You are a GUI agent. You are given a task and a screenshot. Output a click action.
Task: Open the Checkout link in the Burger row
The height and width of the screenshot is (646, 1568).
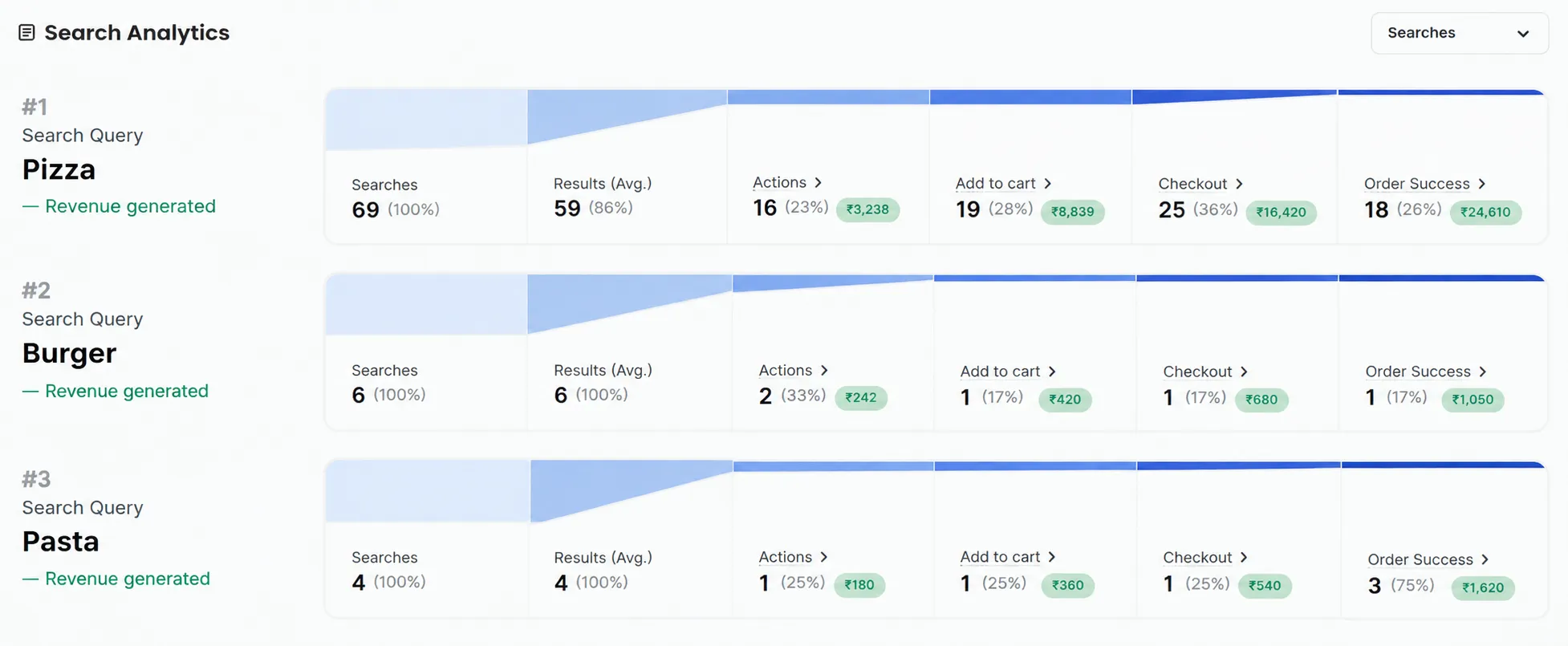(1197, 372)
